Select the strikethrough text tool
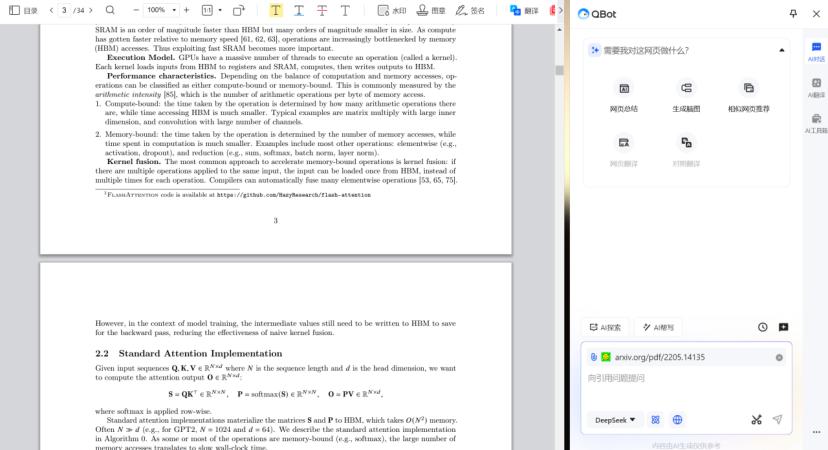Screen dimensions: 828x450 (322, 10)
